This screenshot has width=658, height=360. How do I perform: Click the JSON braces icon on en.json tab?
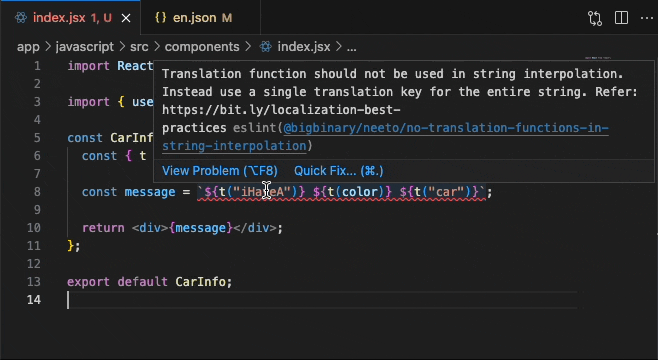tap(160, 18)
